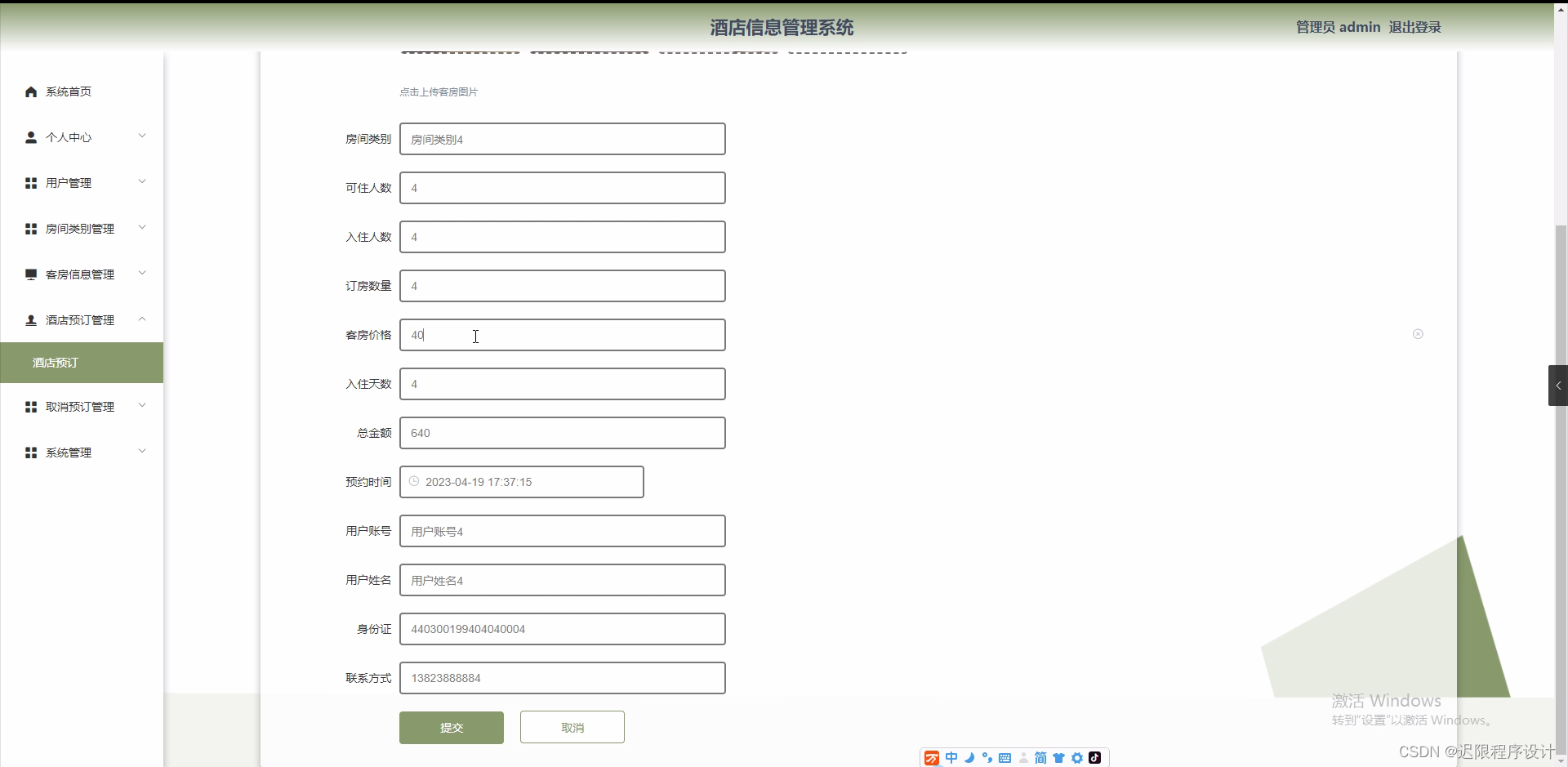Focus the 用户账号 input field
This screenshot has height=767, width=1568.
563,531
